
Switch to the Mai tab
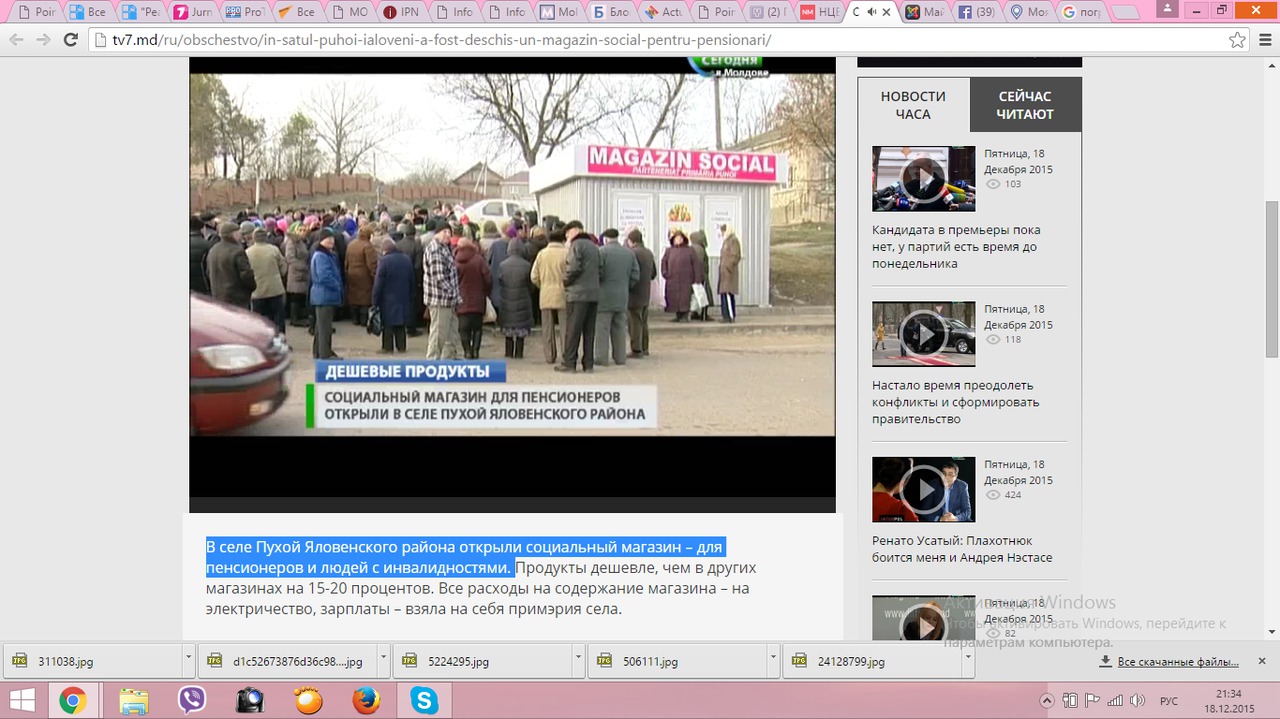(x=924, y=12)
